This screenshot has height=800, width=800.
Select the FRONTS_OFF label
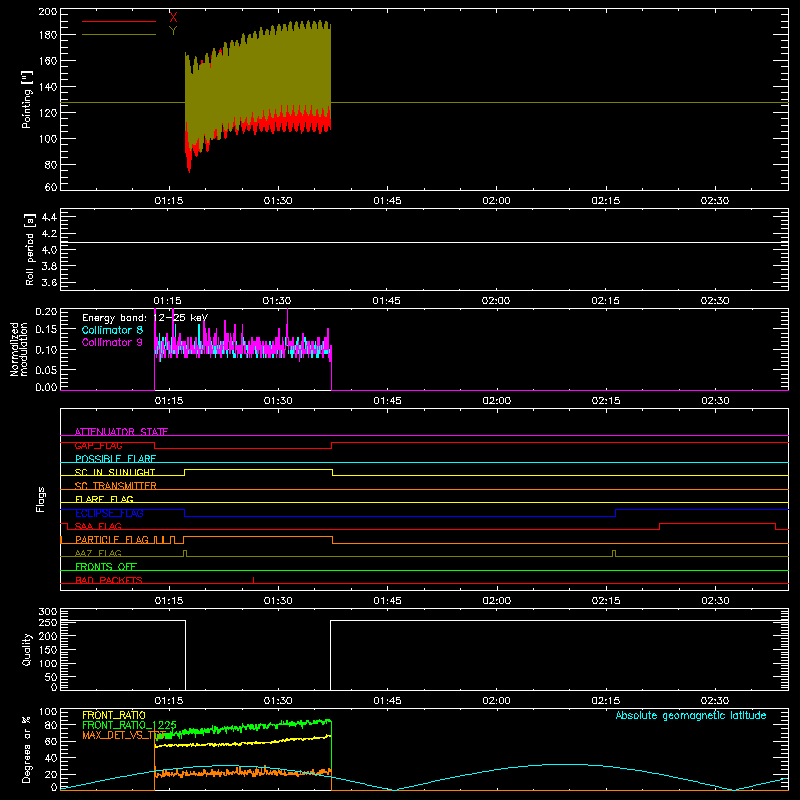(106, 567)
